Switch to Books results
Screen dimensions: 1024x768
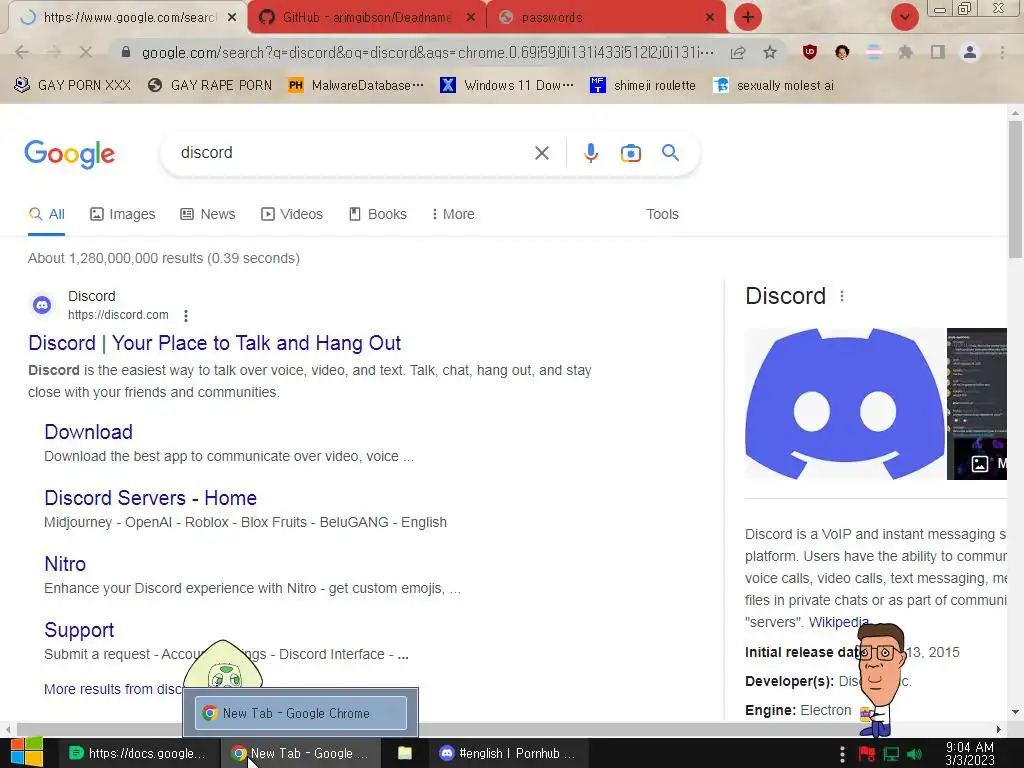[x=378, y=214]
